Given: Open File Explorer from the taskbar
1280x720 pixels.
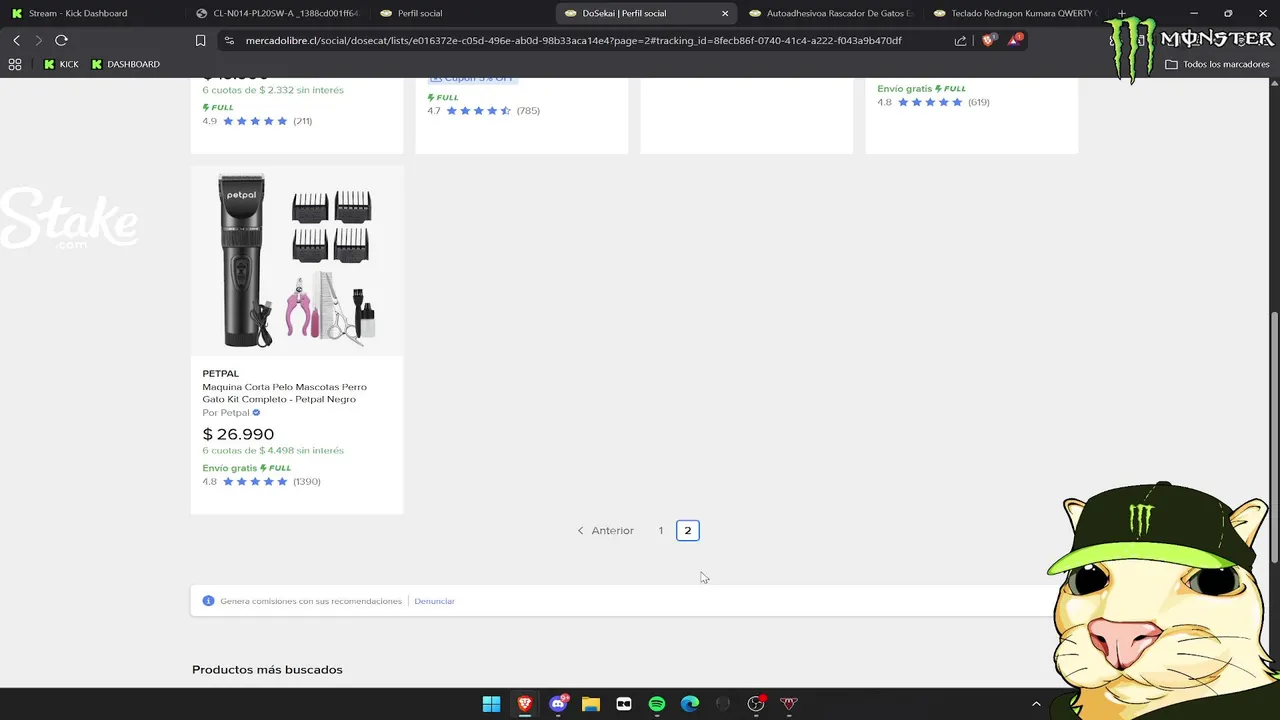Looking at the screenshot, I should [x=591, y=704].
